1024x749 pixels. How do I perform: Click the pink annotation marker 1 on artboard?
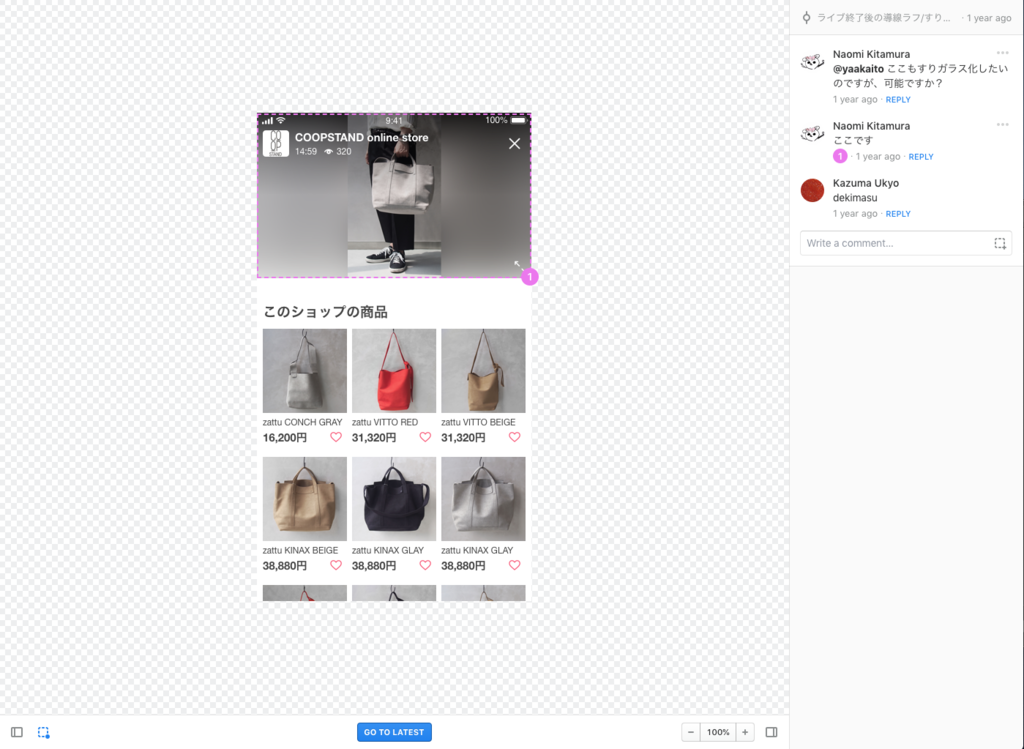530,277
